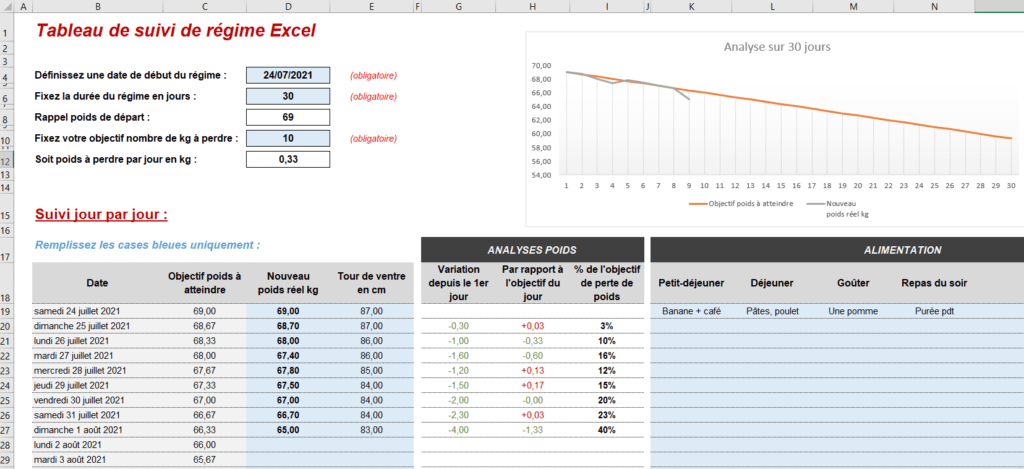Screen dimensions: 1024x469
Task: Select the real weight cell 65,00
Action: coord(288,430)
